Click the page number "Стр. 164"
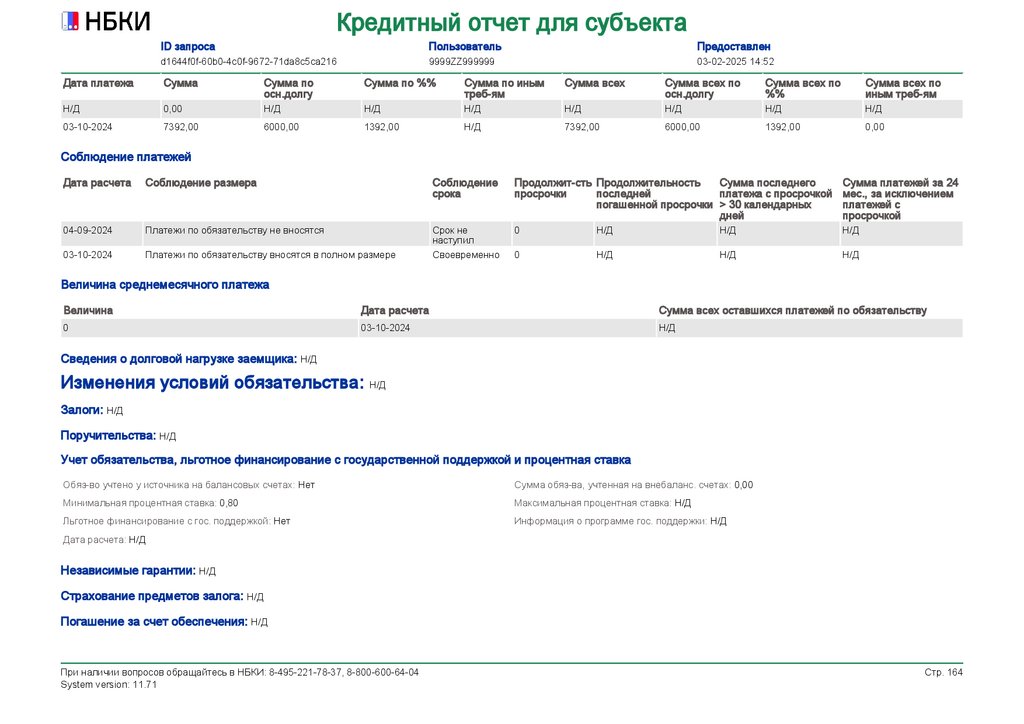Viewport: 1024px width, 724px height. [943, 672]
